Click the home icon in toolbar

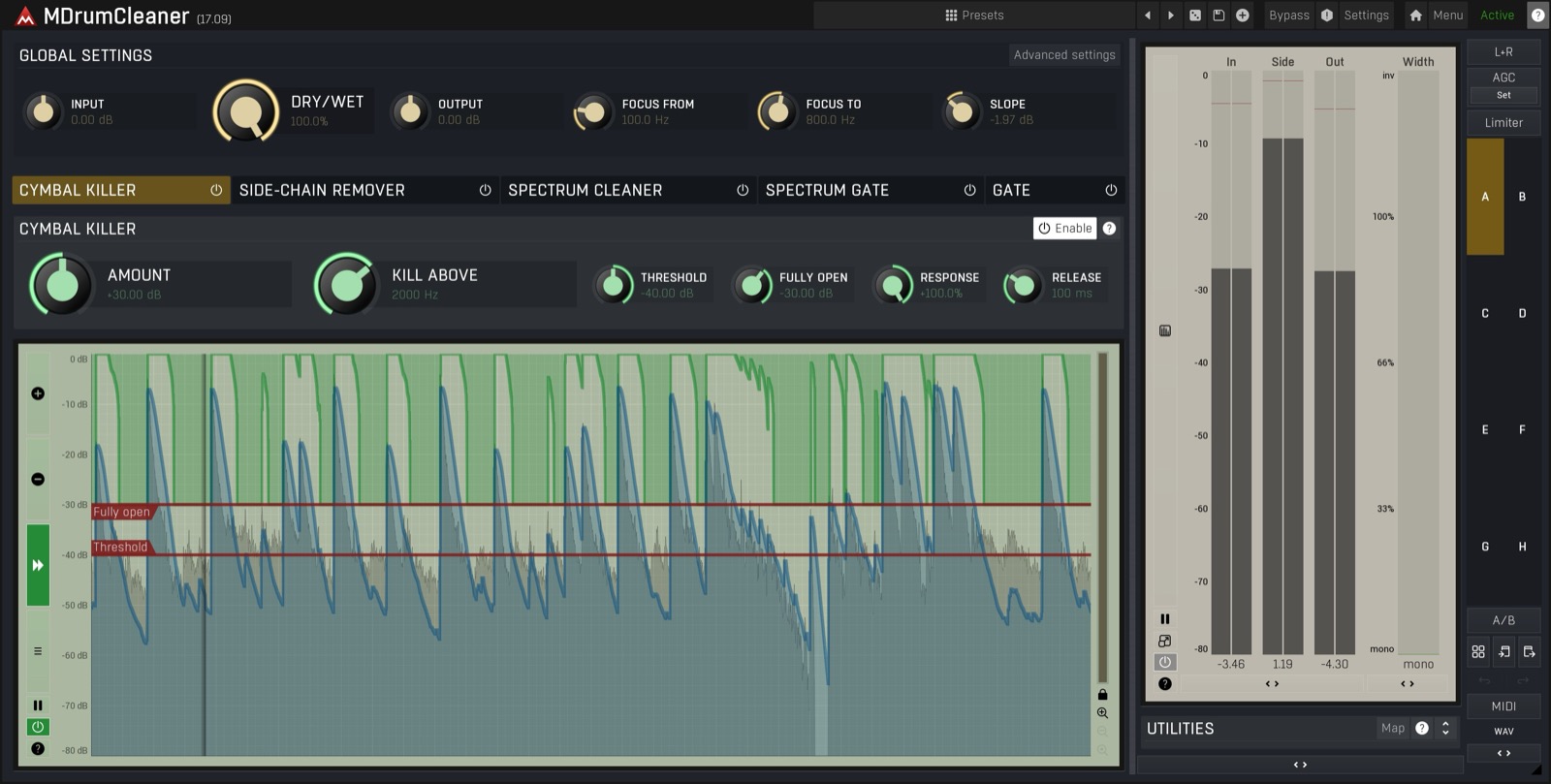pyautogui.click(x=1415, y=15)
